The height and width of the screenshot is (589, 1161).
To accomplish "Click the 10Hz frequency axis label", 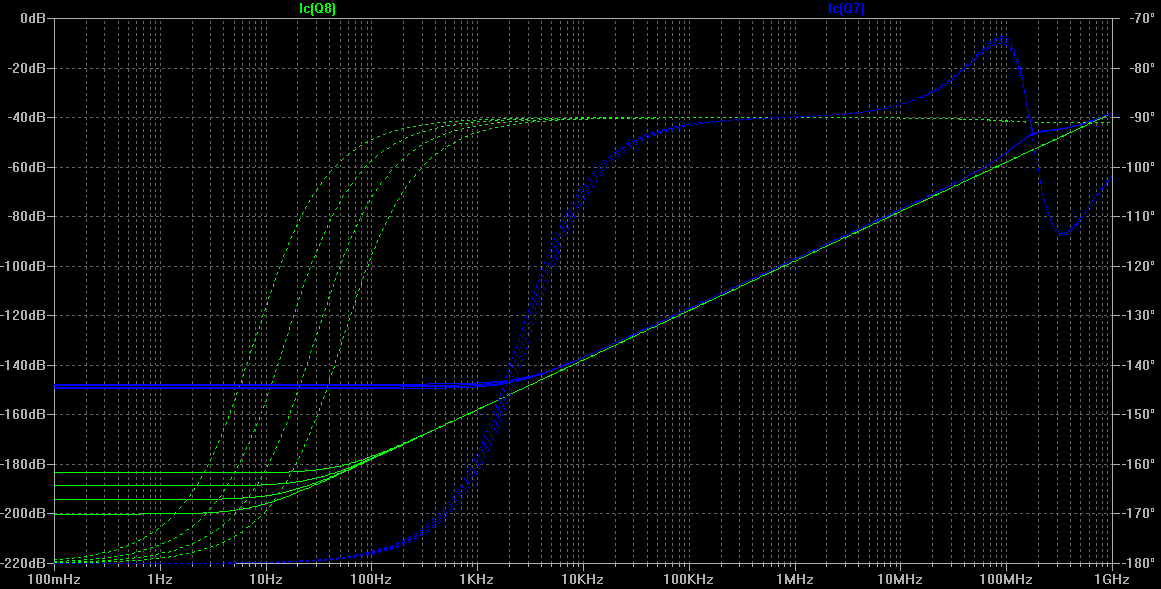I will (265, 579).
